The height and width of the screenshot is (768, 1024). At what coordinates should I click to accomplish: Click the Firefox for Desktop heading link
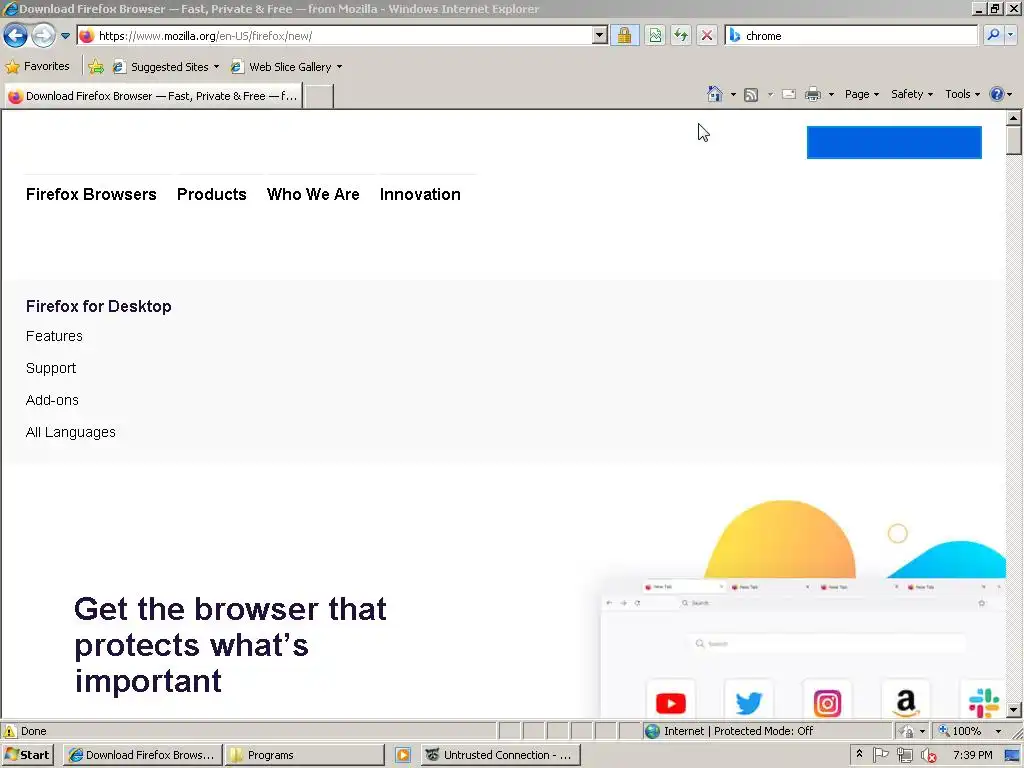coord(99,306)
